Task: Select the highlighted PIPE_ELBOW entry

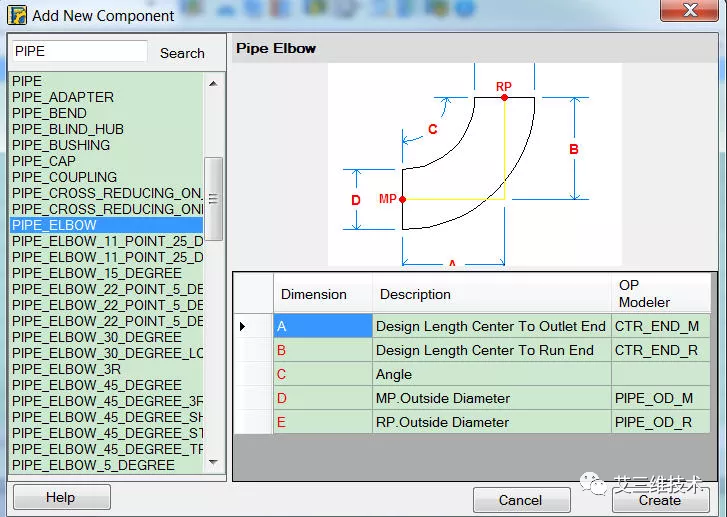Action: [x=55, y=225]
